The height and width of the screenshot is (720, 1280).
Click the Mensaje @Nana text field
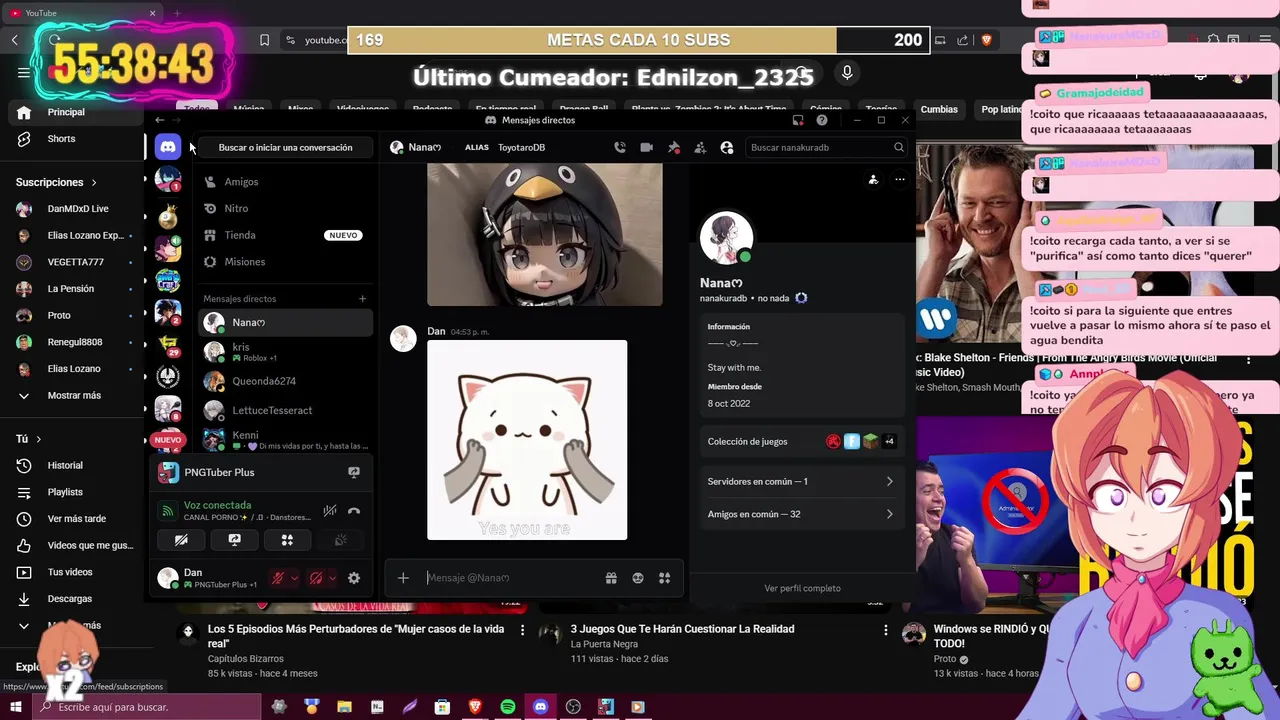point(510,578)
